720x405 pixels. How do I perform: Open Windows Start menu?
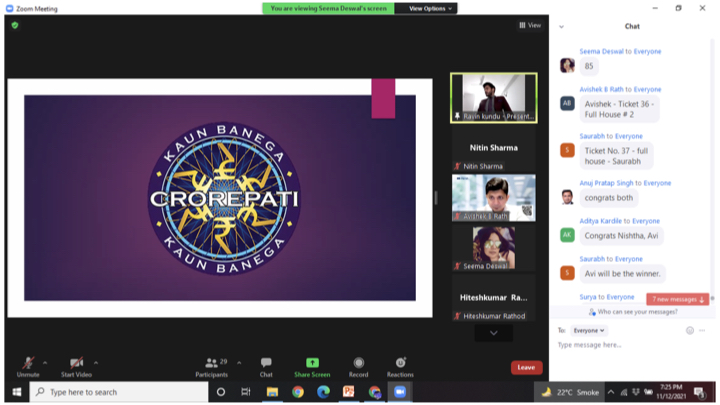pyautogui.click(x=17, y=392)
